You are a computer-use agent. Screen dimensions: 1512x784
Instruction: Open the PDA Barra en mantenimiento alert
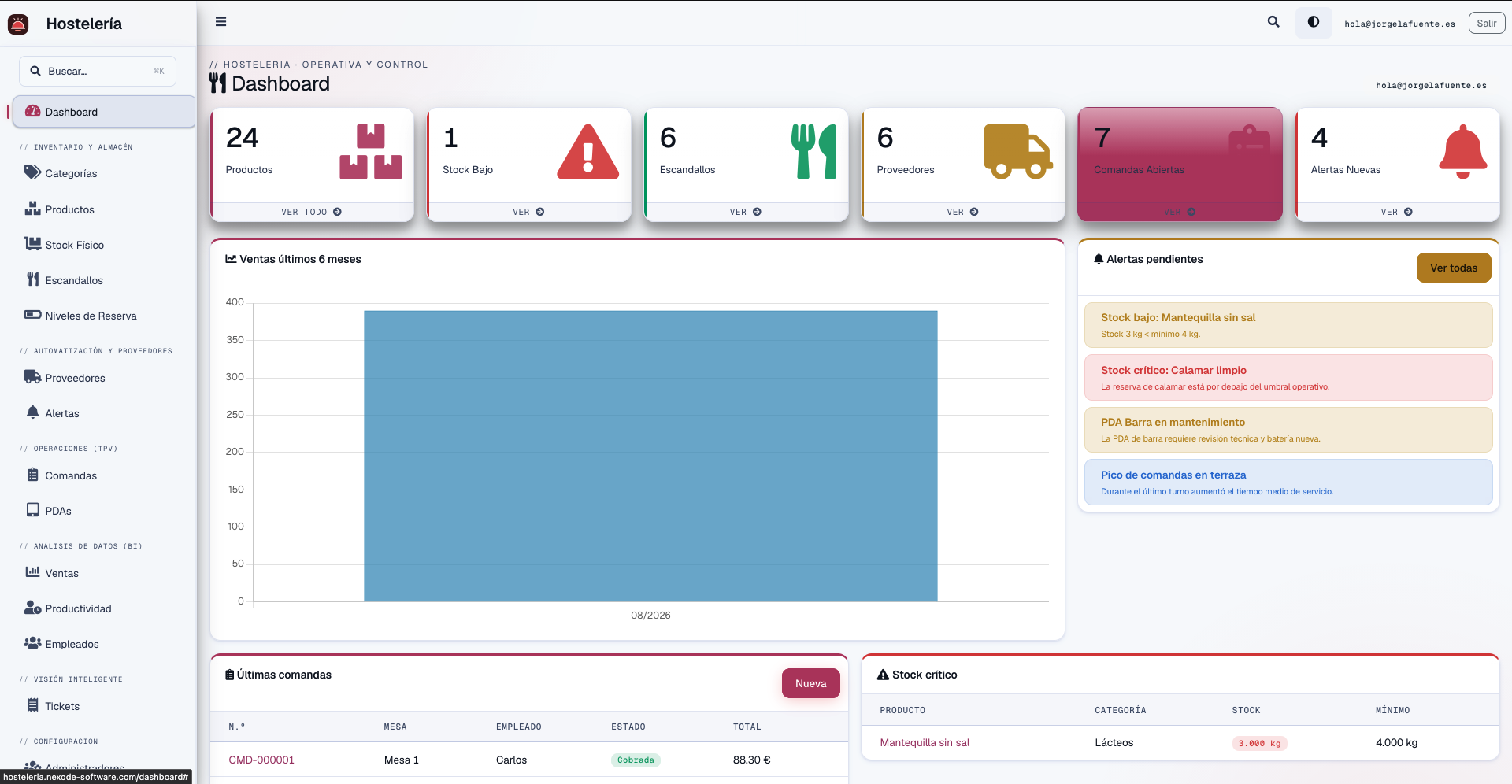[1288, 430]
